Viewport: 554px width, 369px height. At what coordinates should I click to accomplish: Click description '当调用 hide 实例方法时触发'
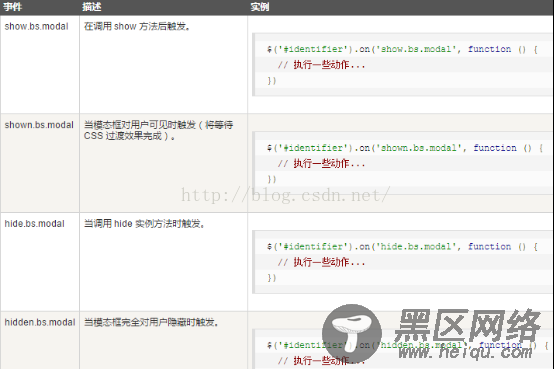point(144,224)
